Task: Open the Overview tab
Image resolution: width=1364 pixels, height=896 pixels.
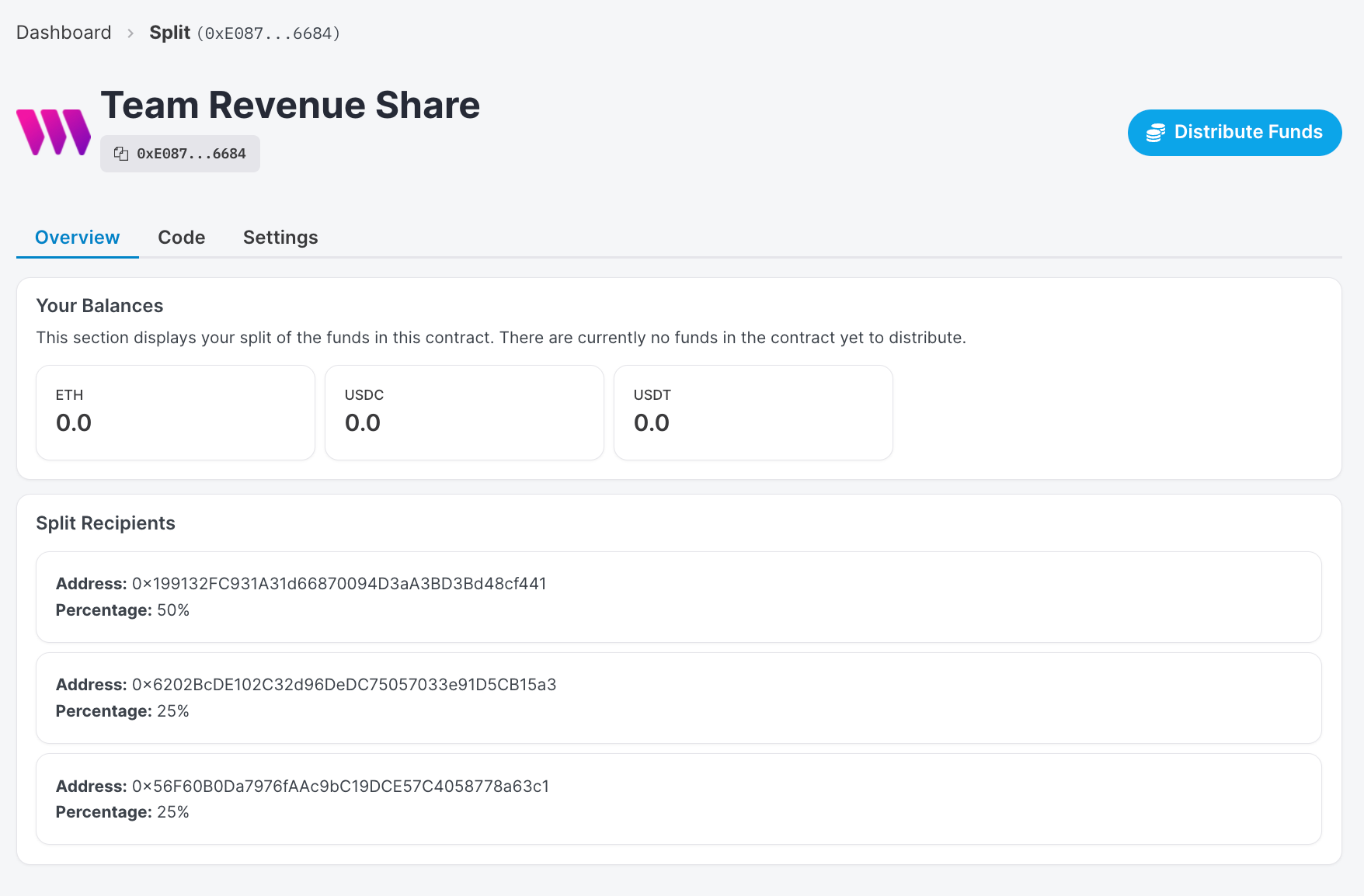Action: 78,238
